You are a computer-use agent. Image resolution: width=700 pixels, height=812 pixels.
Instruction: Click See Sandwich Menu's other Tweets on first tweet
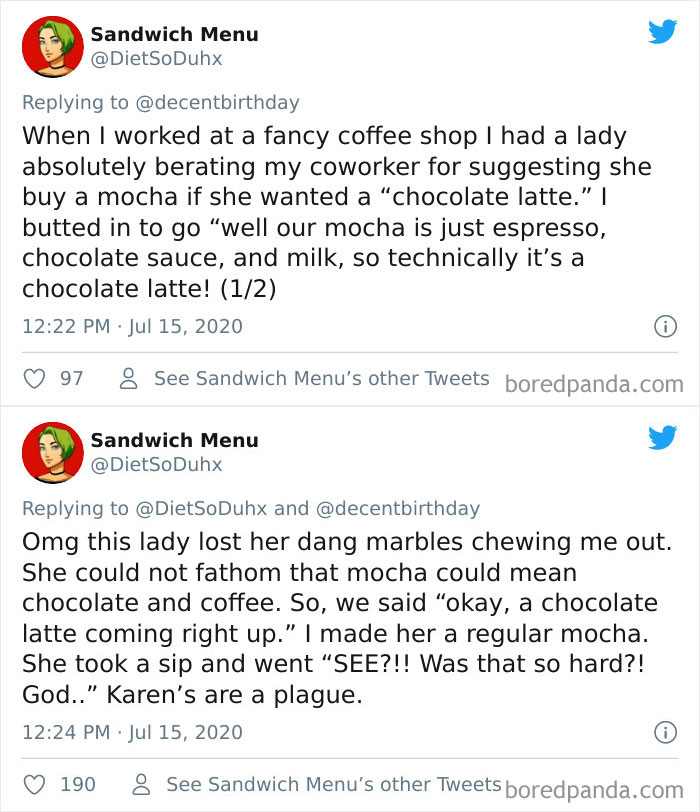(x=321, y=378)
